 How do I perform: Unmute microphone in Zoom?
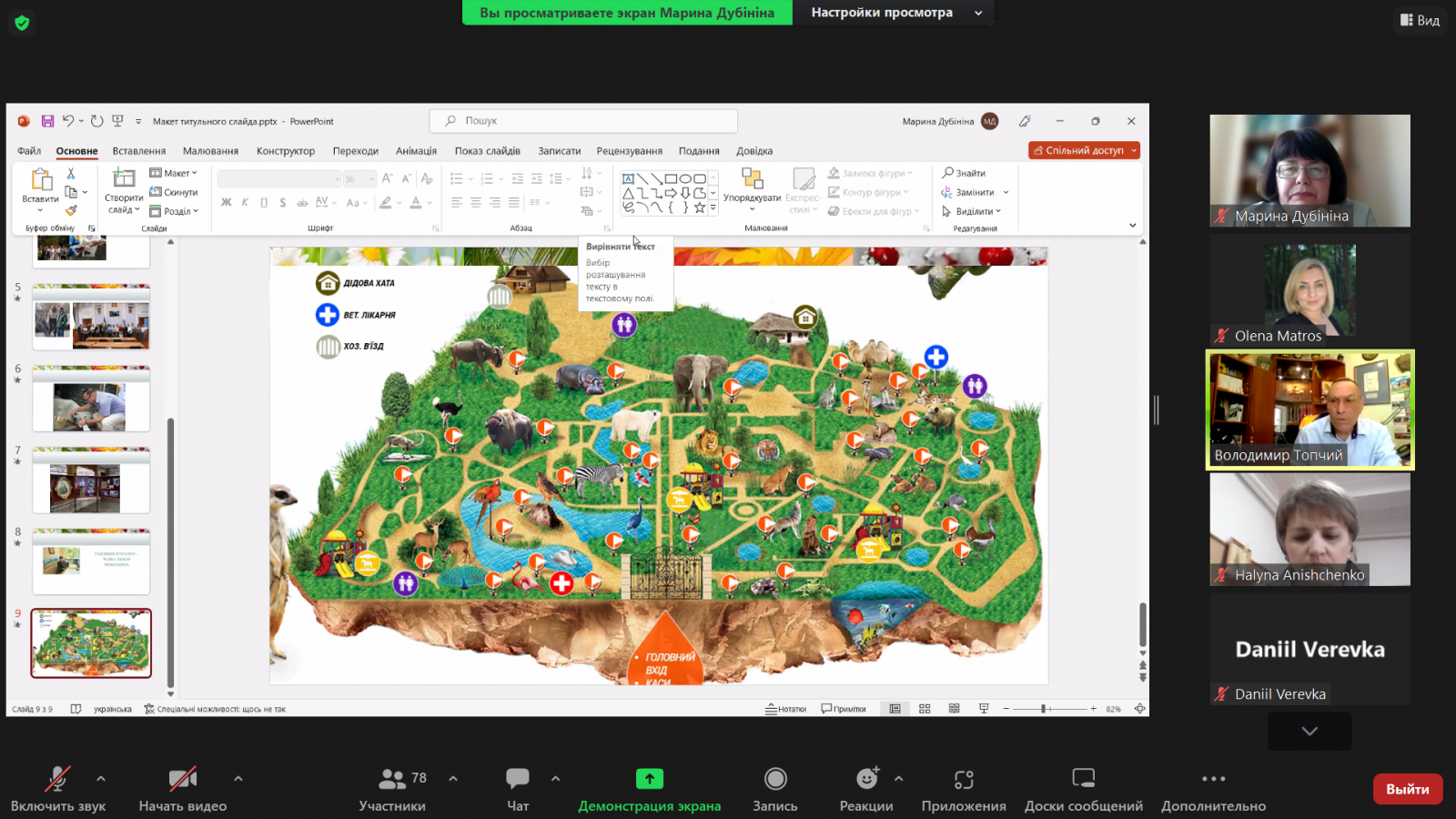pos(58,788)
